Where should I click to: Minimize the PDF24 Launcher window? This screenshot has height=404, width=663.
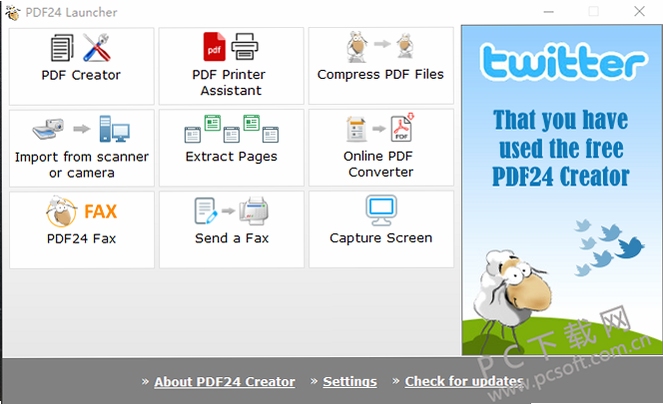tap(549, 12)
